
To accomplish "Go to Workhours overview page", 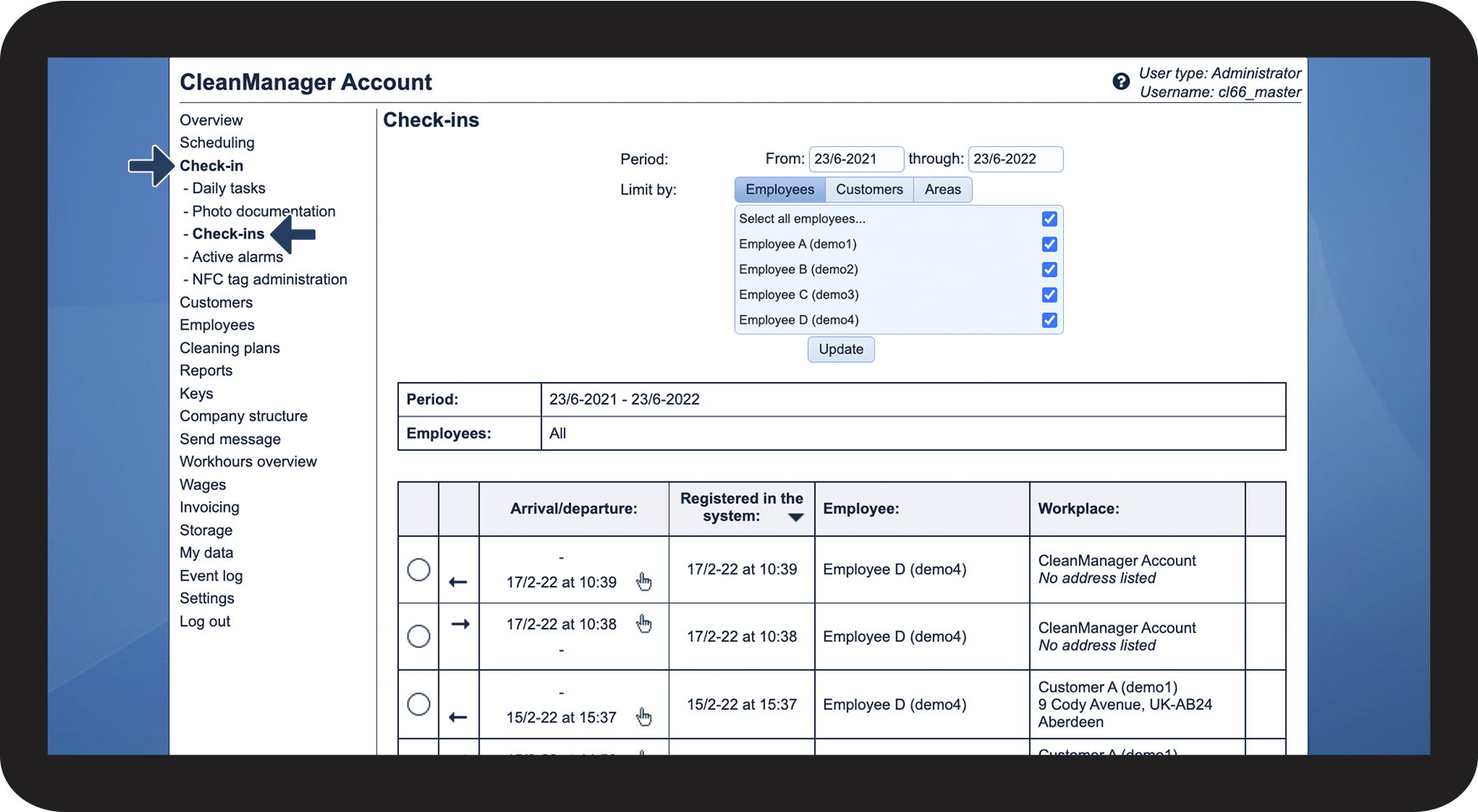I will 248,462.
